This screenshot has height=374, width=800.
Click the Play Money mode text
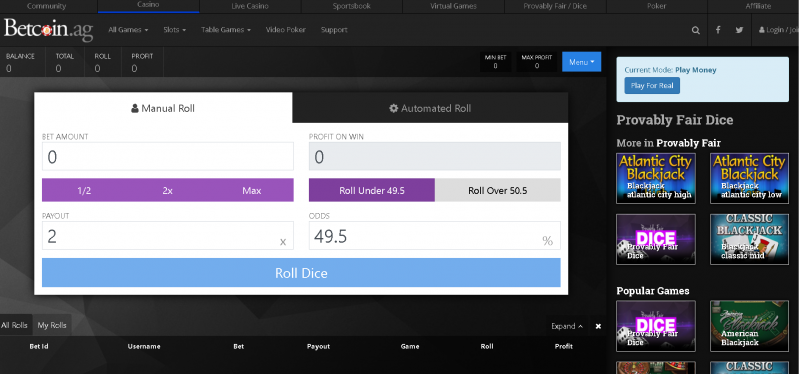pos(696,70)
